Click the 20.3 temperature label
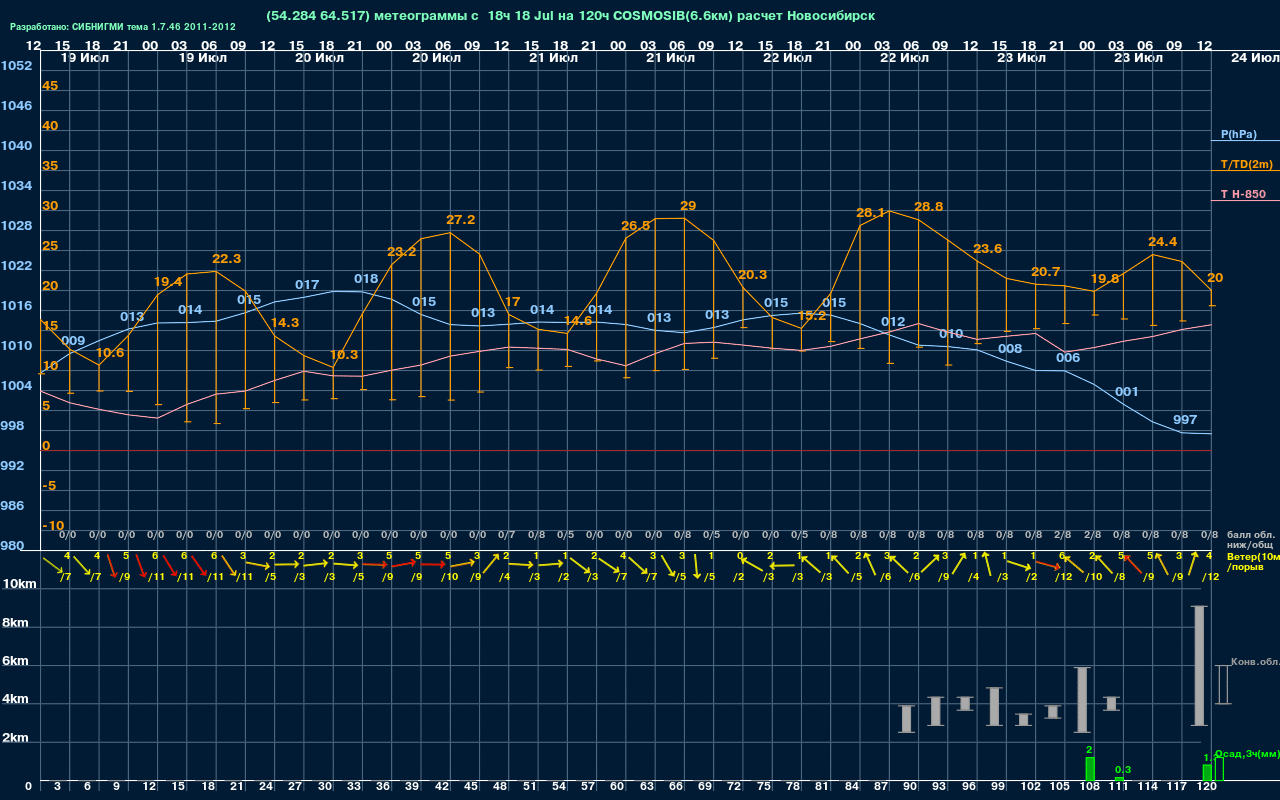 [x=753, y=274]
